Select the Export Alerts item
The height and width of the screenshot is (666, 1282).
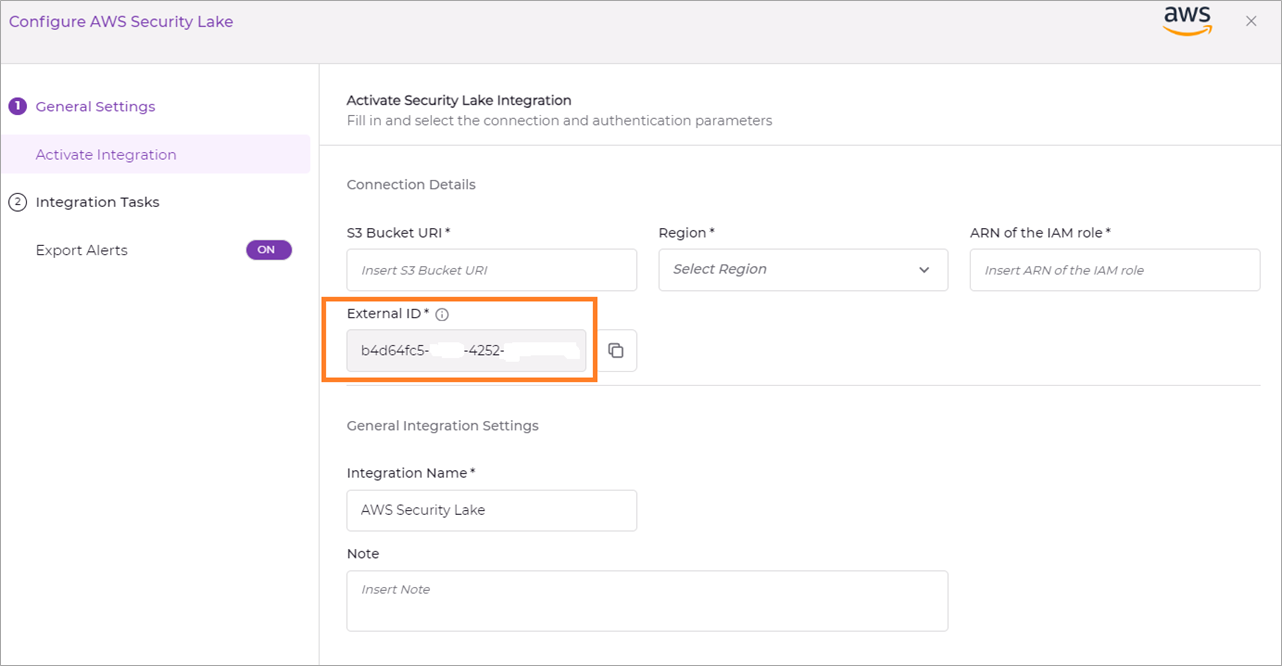click(82, 250)
